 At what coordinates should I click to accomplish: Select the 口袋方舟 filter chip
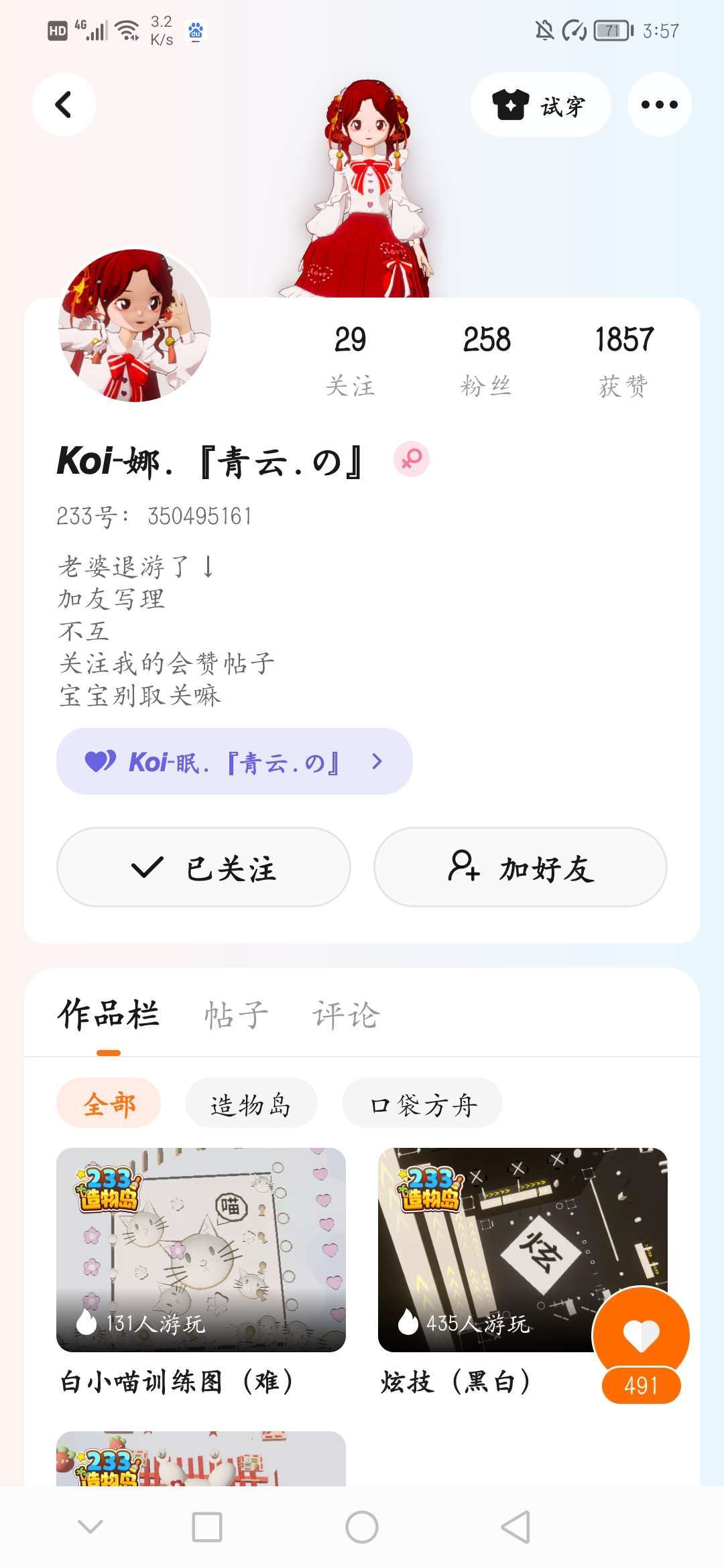pyautogui.click(x=422, y=1104)
